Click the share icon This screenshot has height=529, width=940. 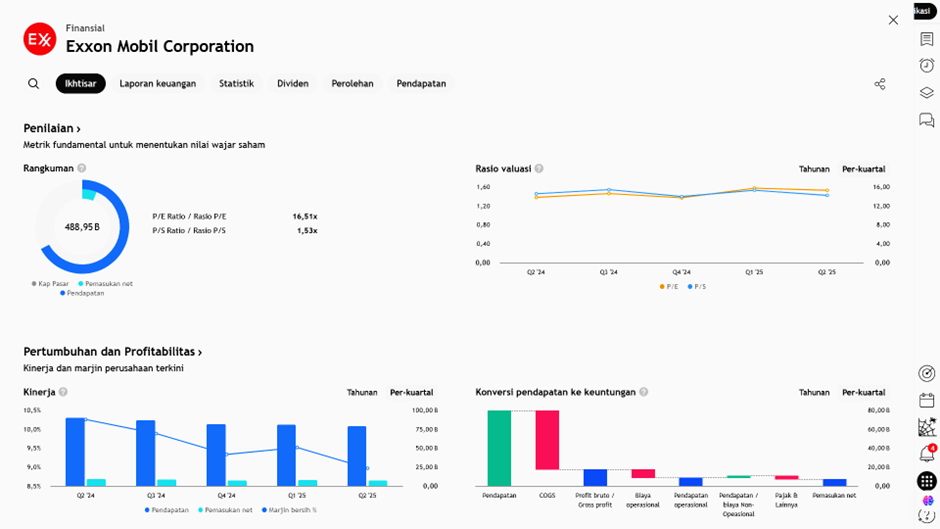click(880, 84)
